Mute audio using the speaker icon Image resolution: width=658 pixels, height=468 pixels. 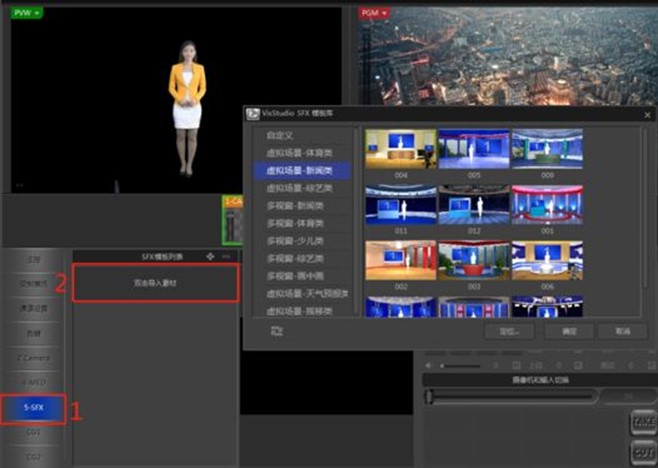click(x=429, y=366)
